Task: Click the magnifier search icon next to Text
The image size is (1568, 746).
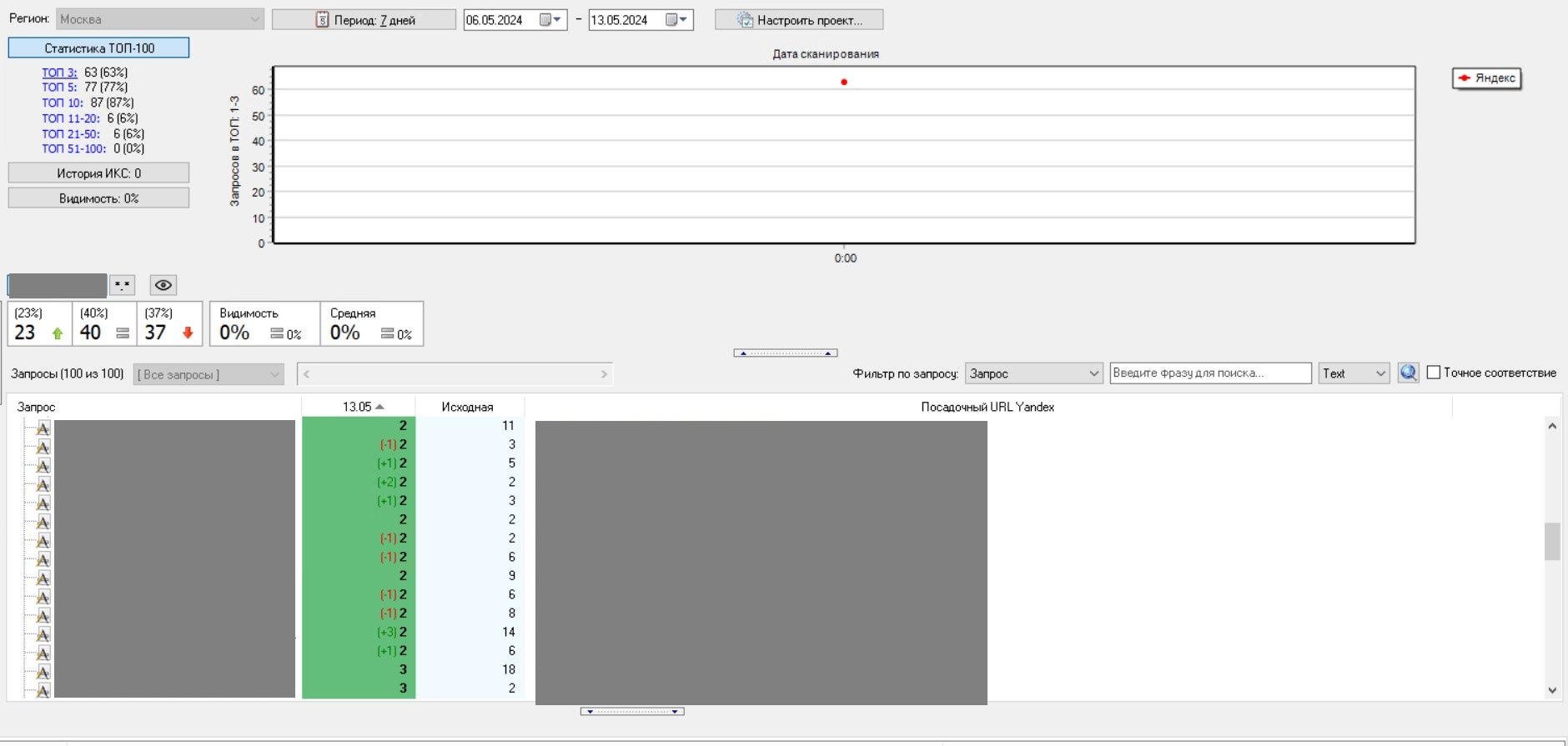Action: 1409,373
